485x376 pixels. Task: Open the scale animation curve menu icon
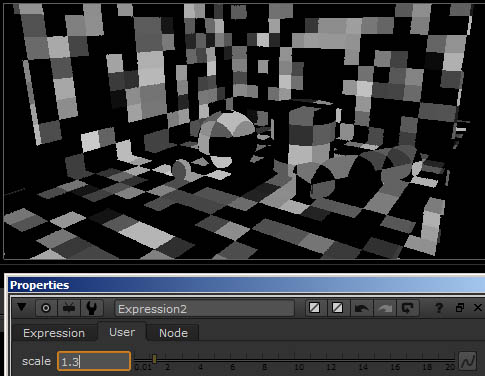pyautogui.click(x=468, y=361)
